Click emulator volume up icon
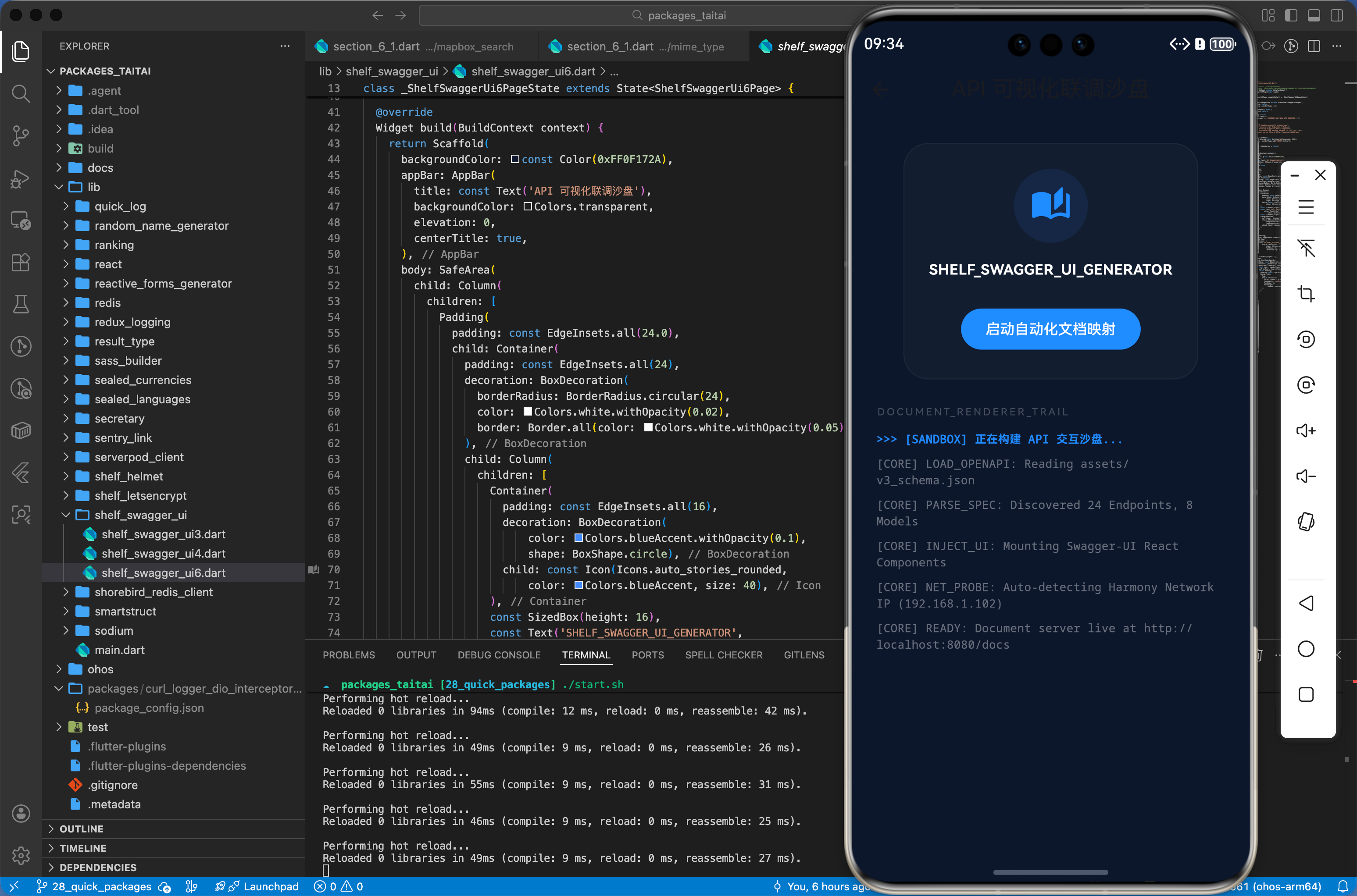The image size is (1357, 896). (1306, 430)
